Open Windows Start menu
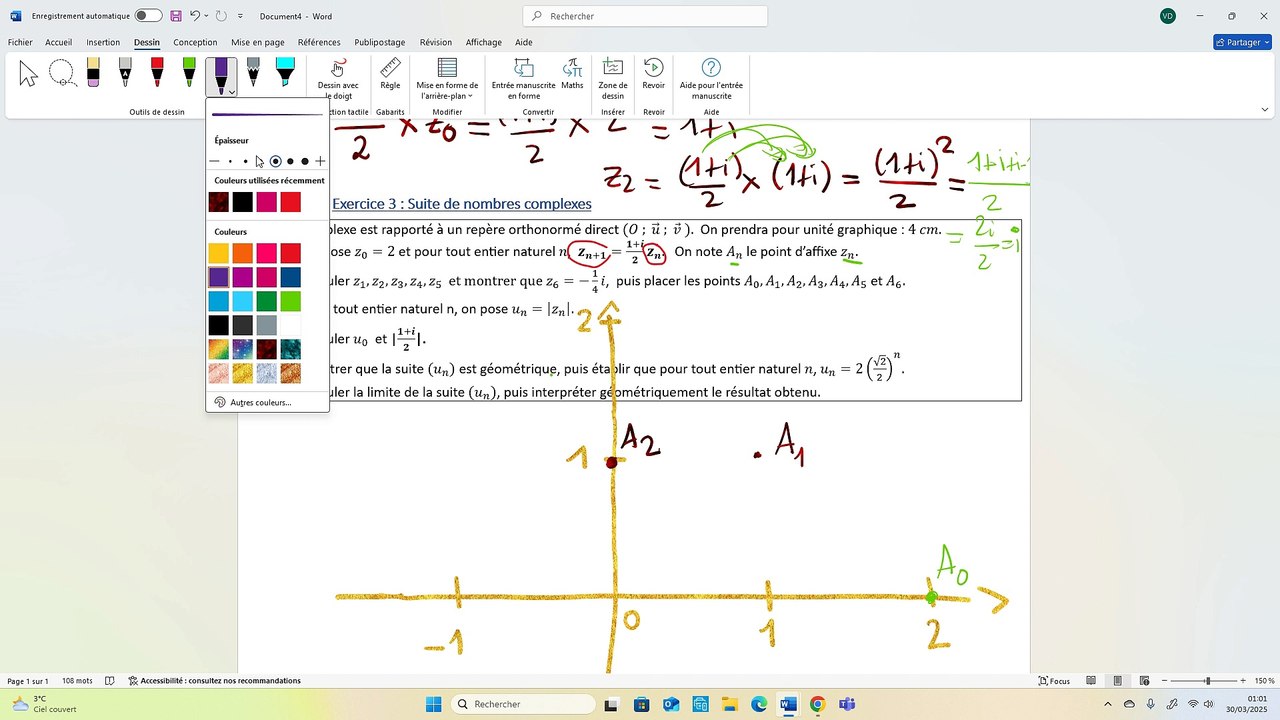 click(433, 704)
